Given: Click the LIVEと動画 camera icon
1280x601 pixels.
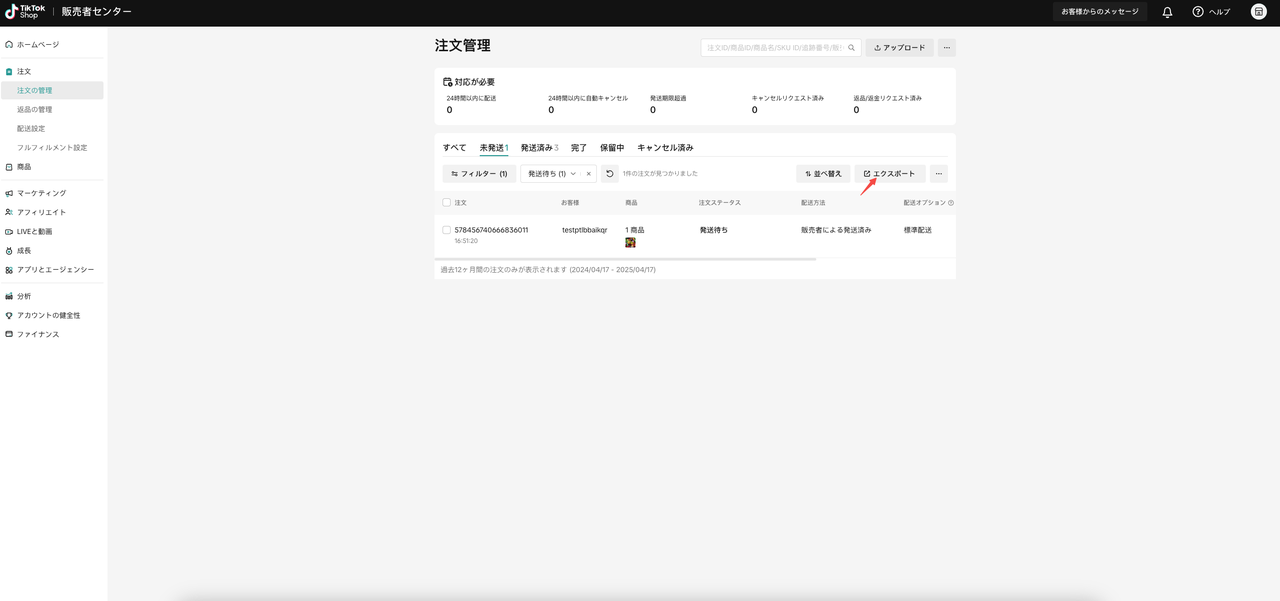Looking at the screenshot, I should (x=9, y=231).
